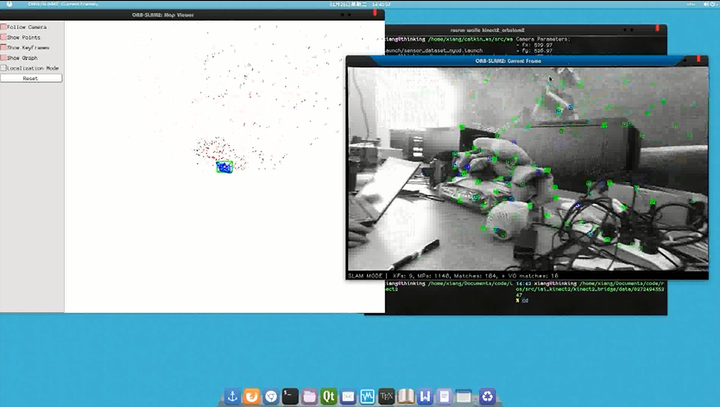Click the 'cd' command prompt in the terminal
Image resolution: width=720 pixels, height=407 pixels.
[525, 300]
